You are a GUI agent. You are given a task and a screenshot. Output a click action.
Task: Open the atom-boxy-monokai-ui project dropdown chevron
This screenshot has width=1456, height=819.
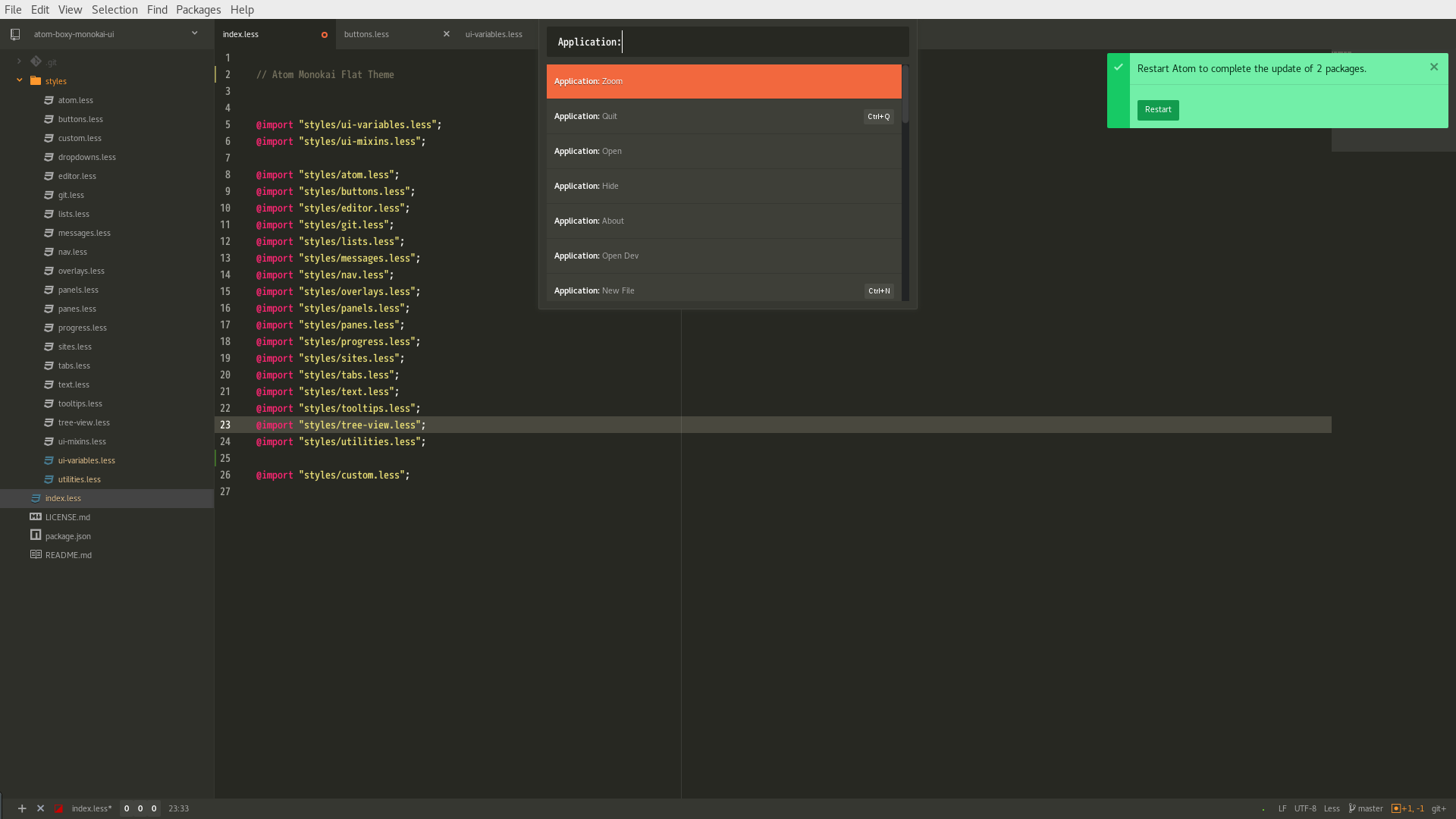point(195,33)
